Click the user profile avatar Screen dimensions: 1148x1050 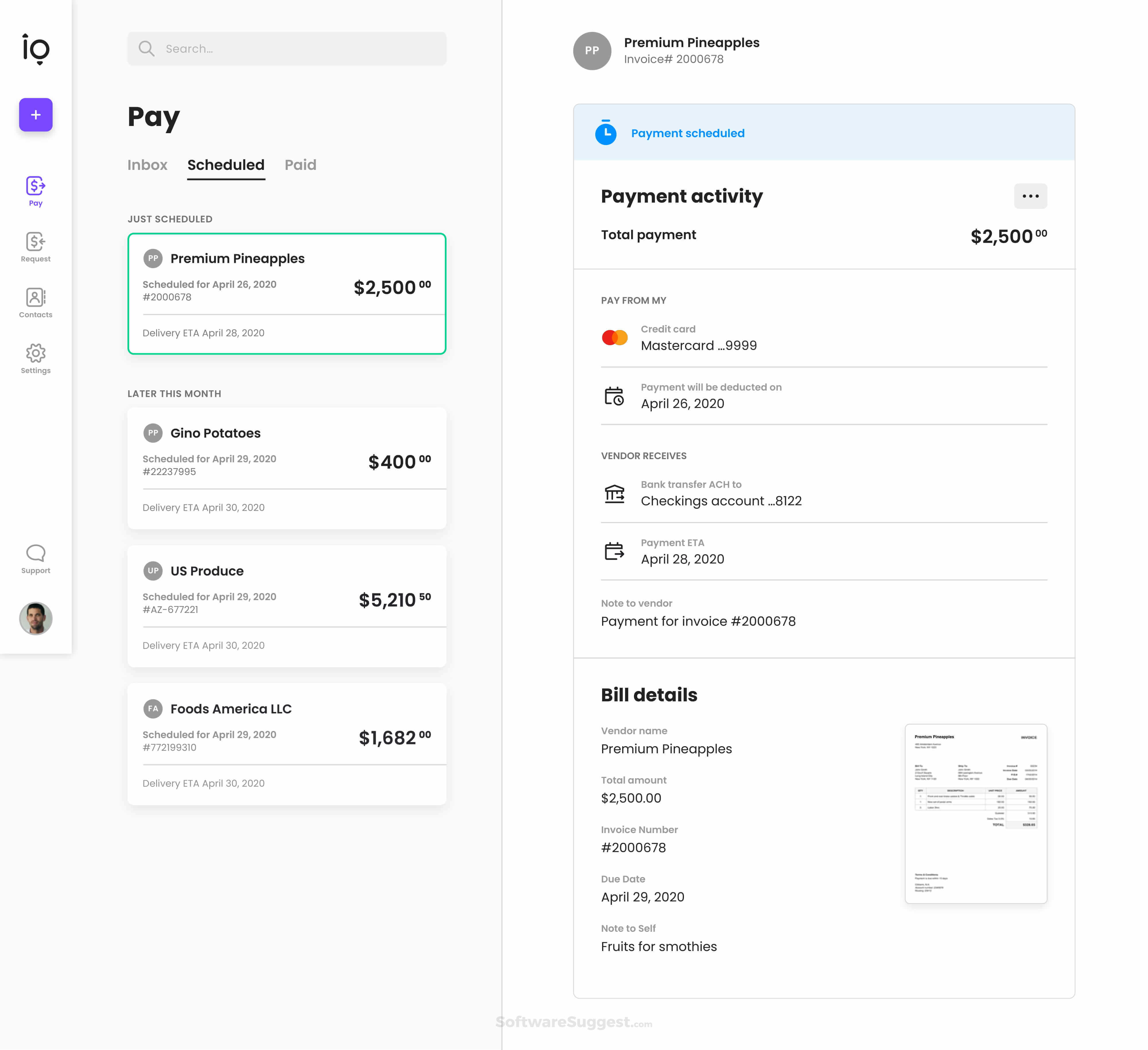(x=35, y=618)
